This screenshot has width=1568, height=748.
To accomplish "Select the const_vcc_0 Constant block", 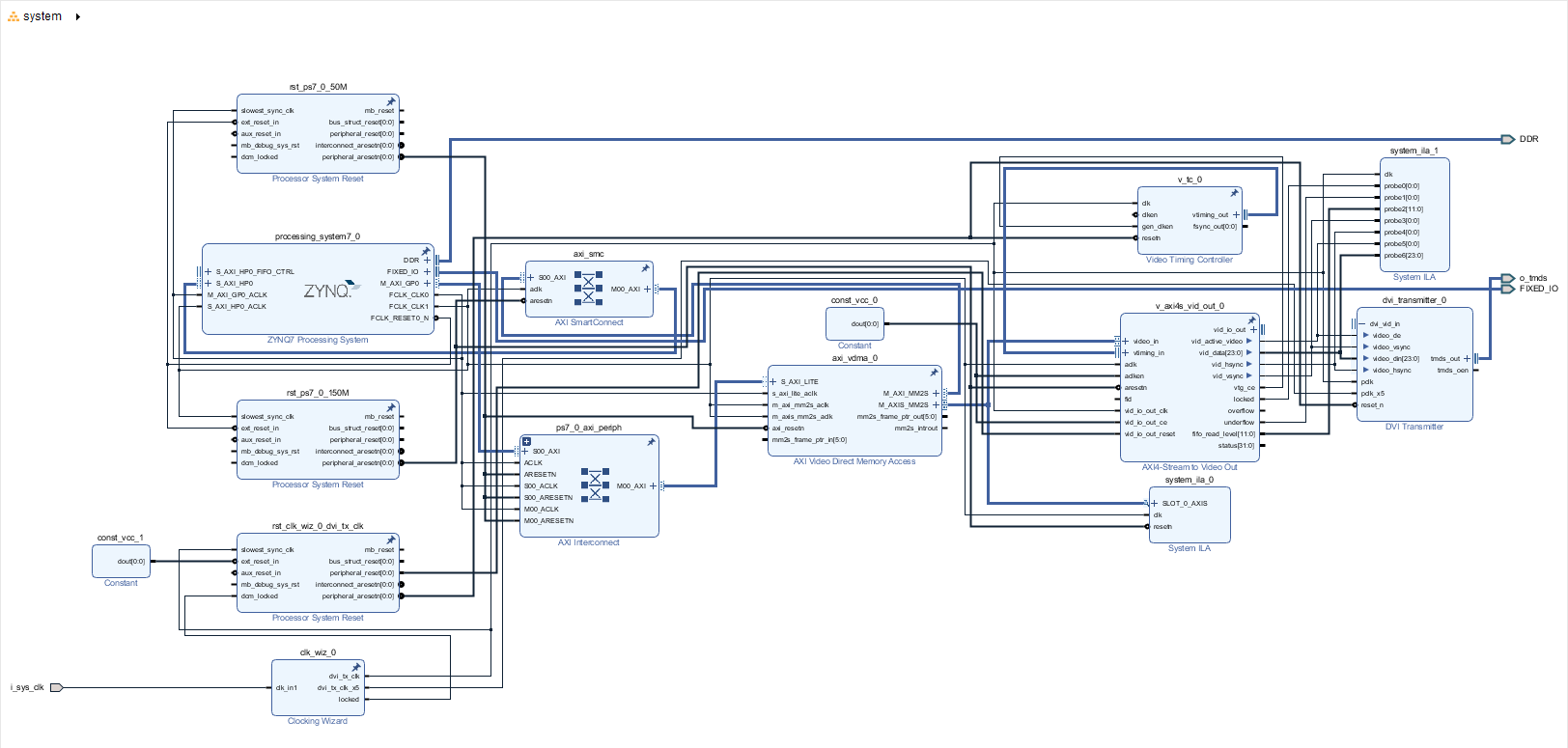I will [x=854, y=323].
